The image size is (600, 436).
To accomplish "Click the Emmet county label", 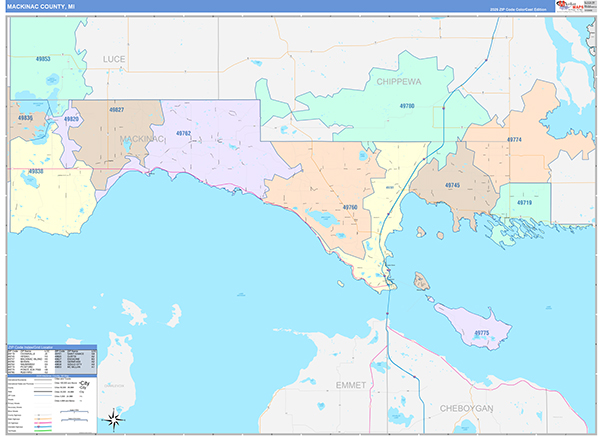I will coord(351,383).
